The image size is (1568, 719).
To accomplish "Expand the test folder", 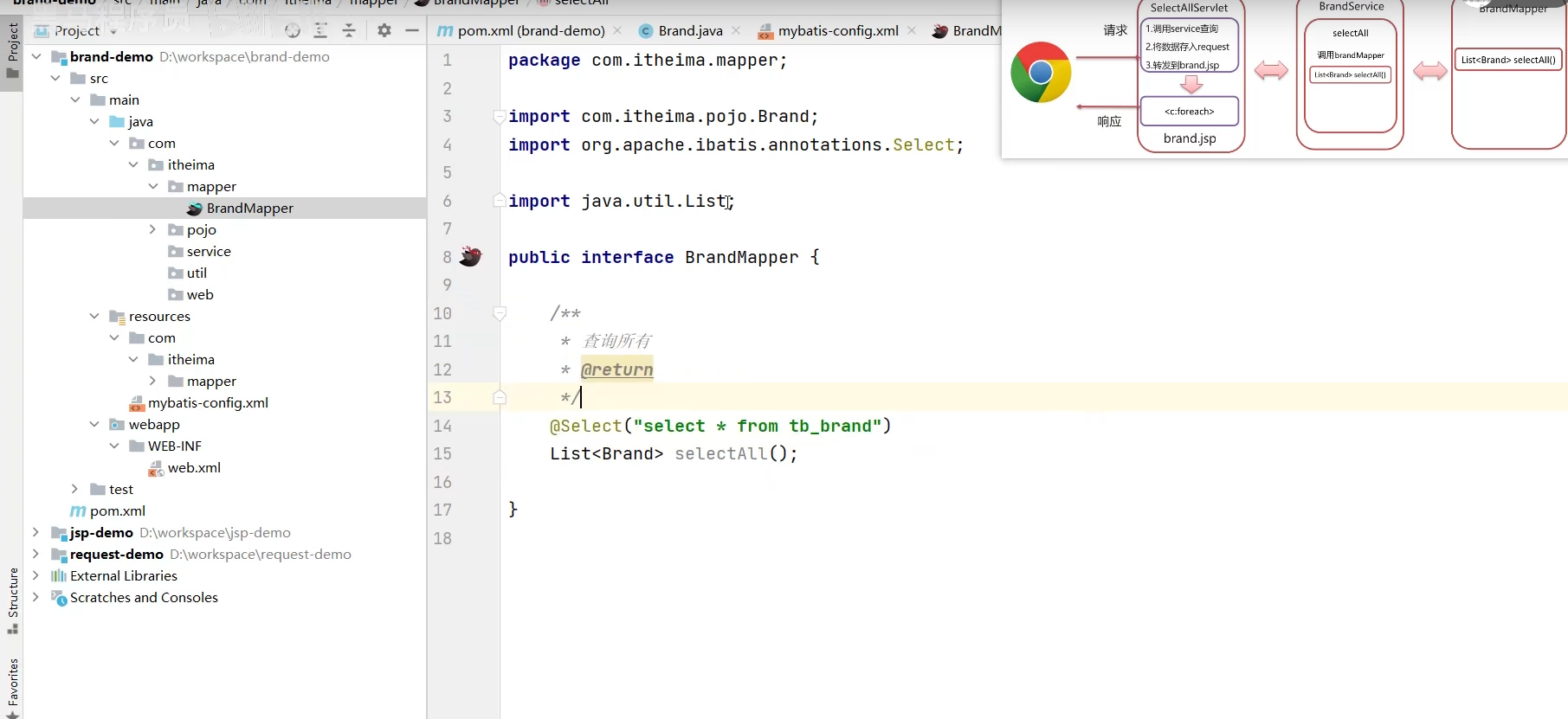I will pos(75,489).
